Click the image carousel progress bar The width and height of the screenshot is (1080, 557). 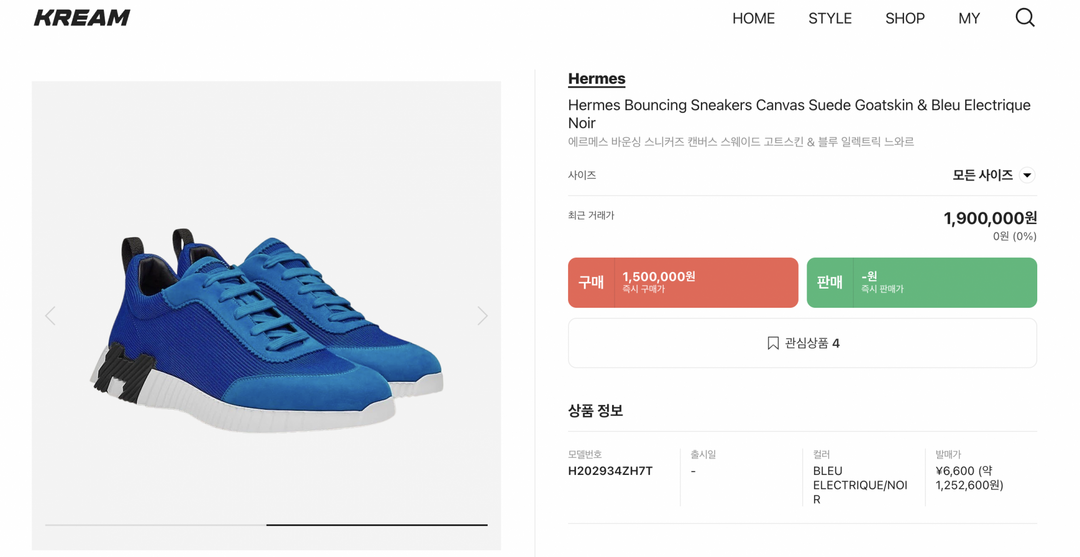click(x=266, y=524)
